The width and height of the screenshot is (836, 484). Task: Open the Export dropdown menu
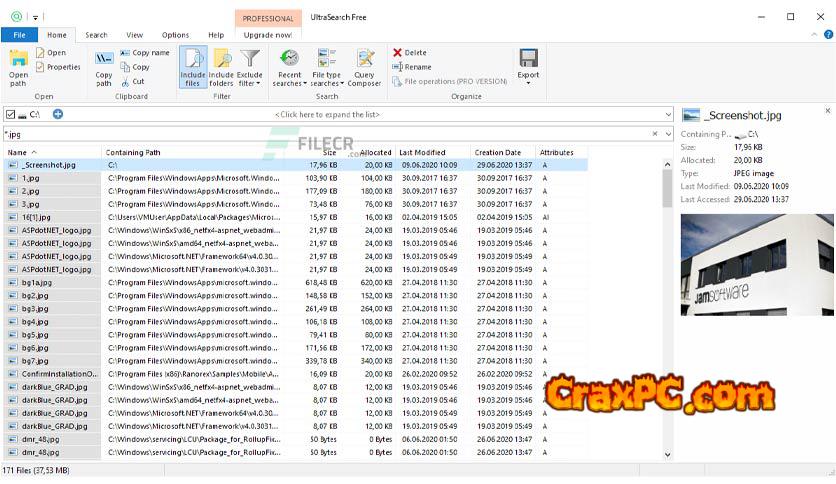click(x=528, y=66)
